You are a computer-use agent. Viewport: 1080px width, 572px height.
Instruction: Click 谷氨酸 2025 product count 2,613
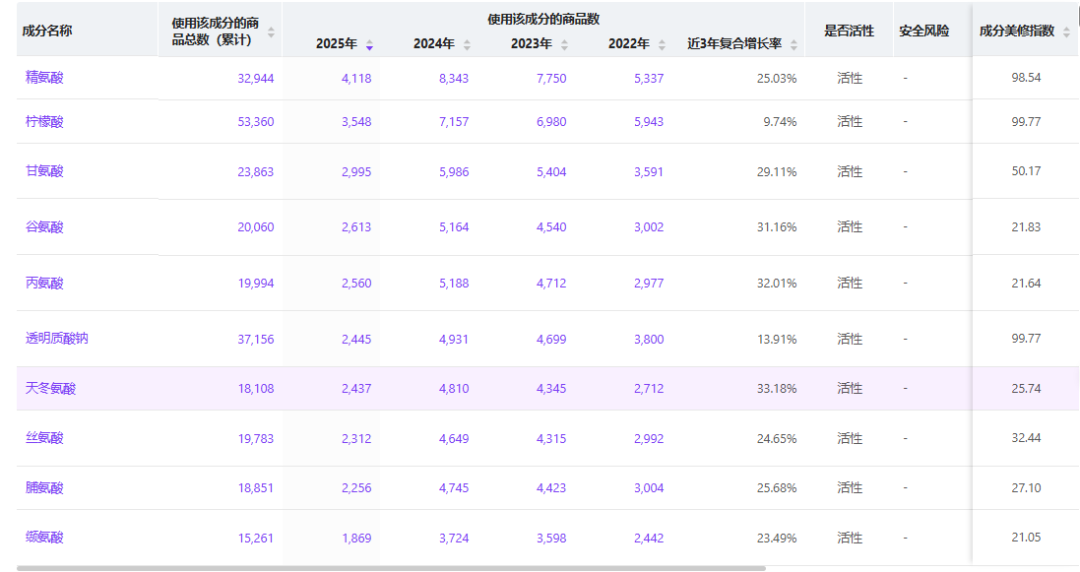click(x=356, y=227)
